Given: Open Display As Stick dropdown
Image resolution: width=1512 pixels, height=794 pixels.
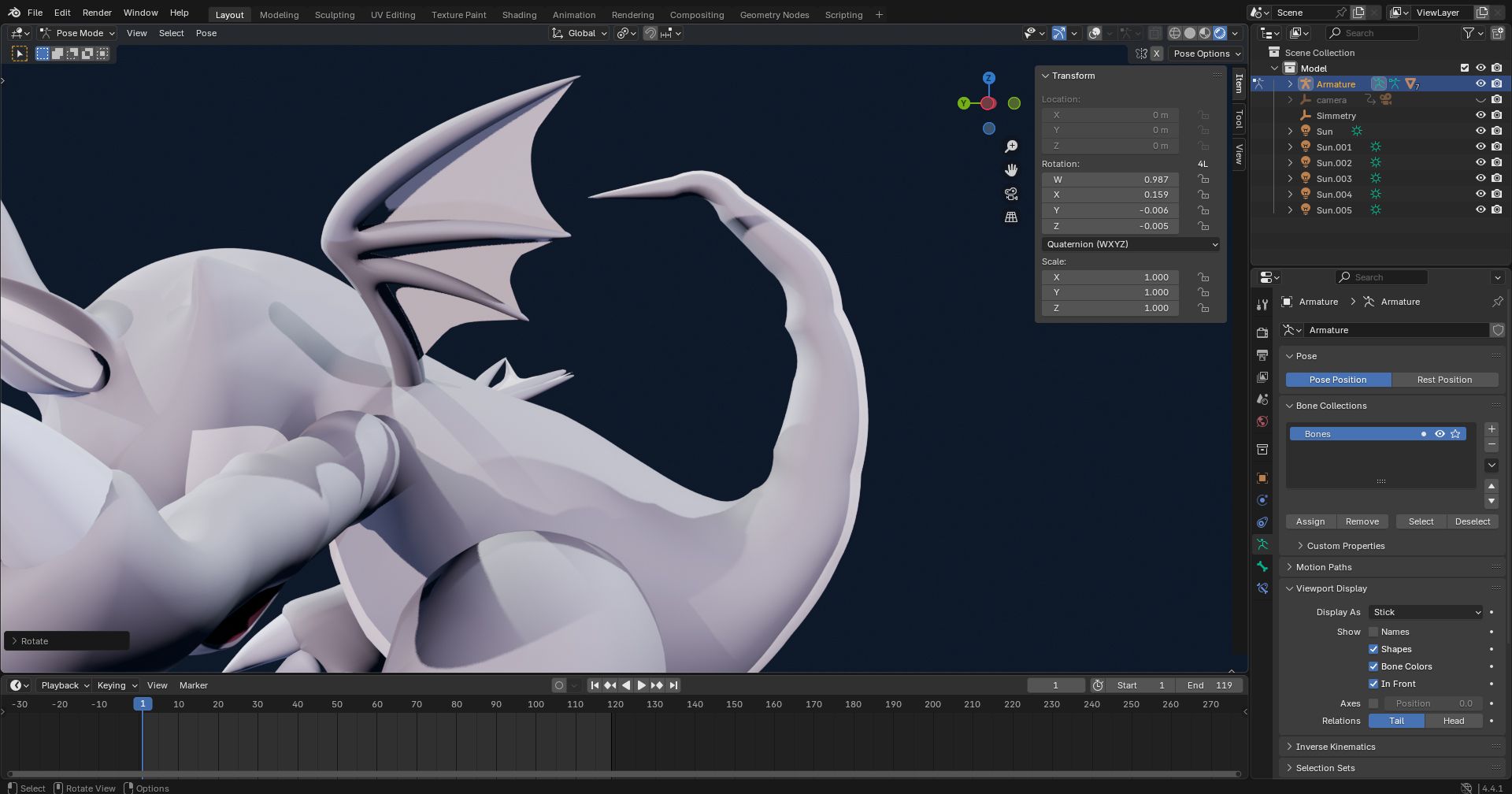Looking at the screenshot, I should [x=1426, y=612].
